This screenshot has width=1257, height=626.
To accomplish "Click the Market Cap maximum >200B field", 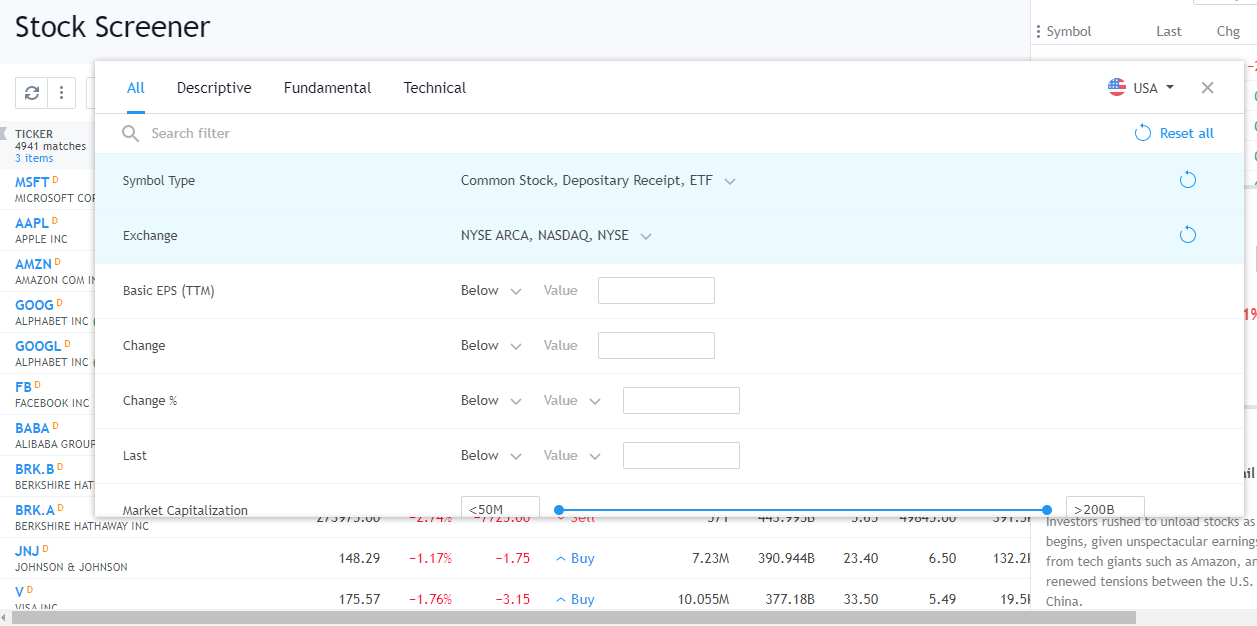I will pyautogui.click(x=1105, y=507).
